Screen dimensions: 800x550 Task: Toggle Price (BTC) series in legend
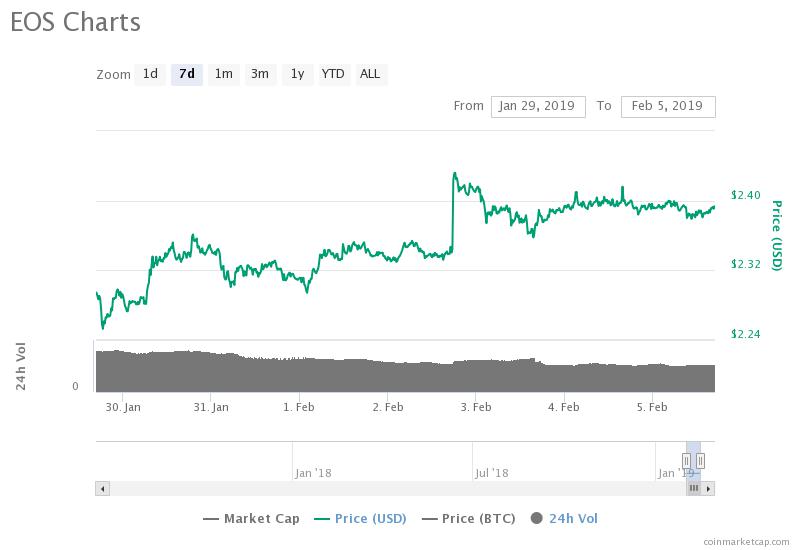[x=469, y=518]
